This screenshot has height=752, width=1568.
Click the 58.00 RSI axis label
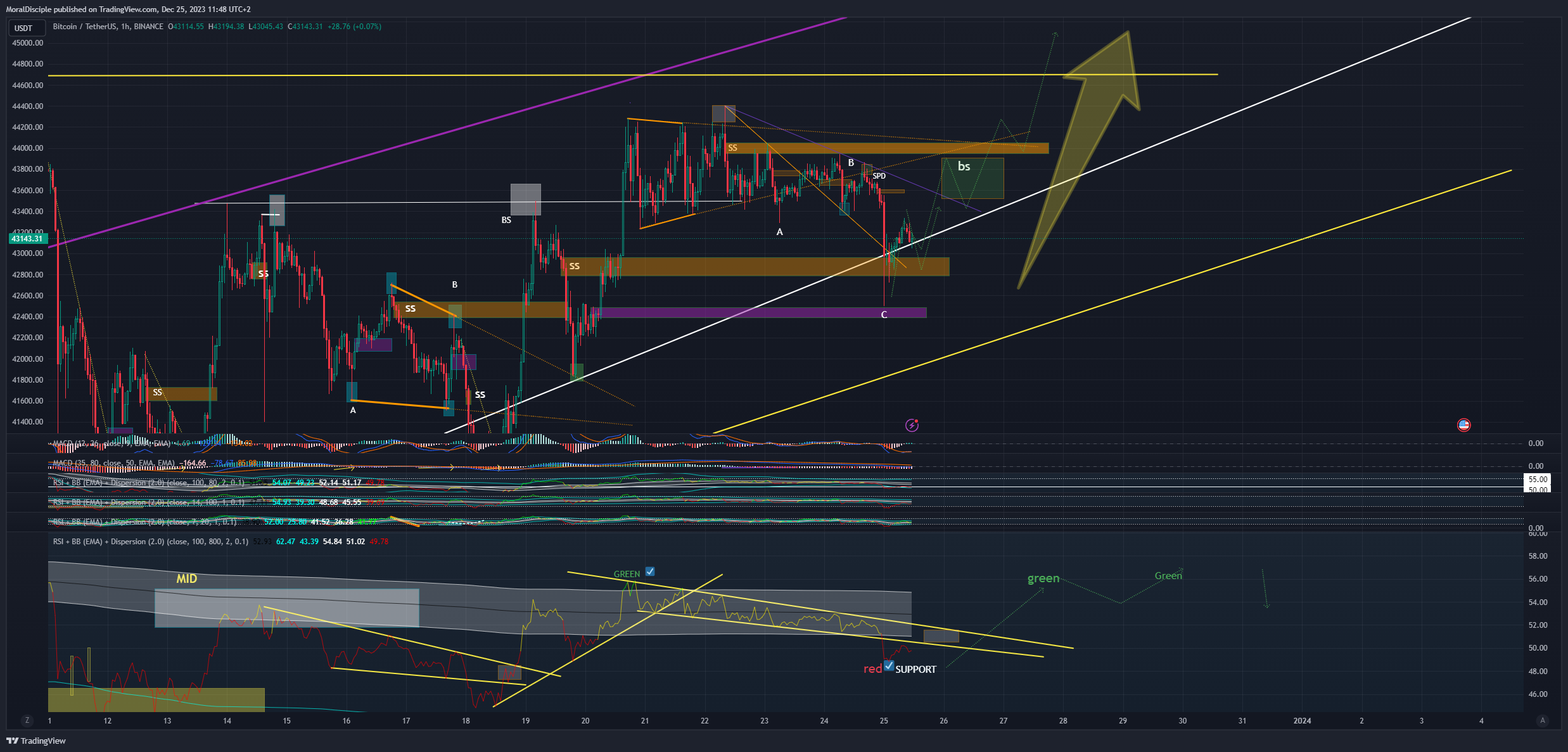pyautogui.click(x=1538, y=556)
